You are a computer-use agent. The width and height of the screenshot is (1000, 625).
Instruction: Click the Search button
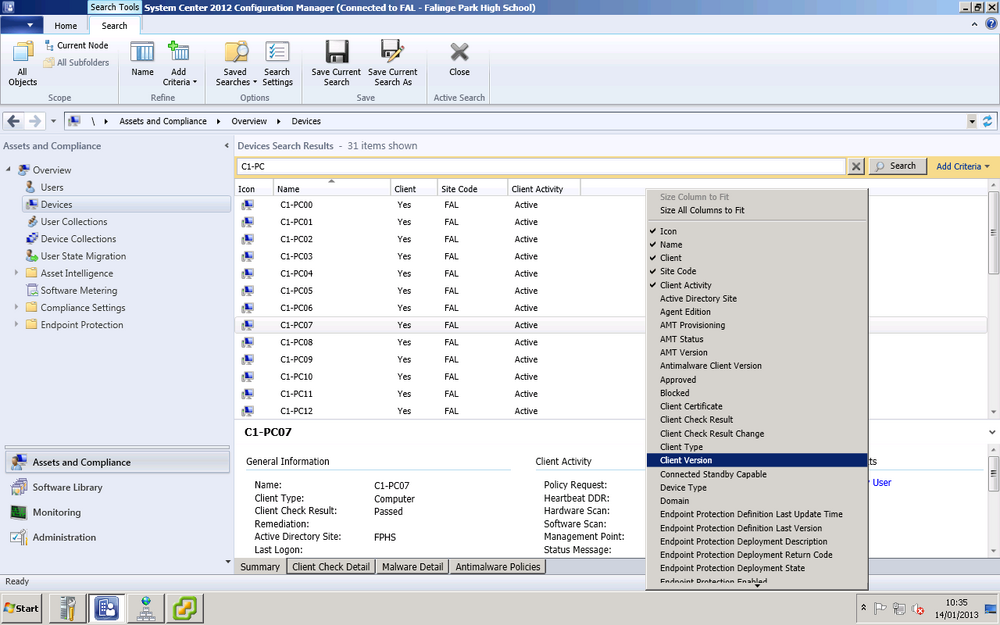tap(898, 166)
